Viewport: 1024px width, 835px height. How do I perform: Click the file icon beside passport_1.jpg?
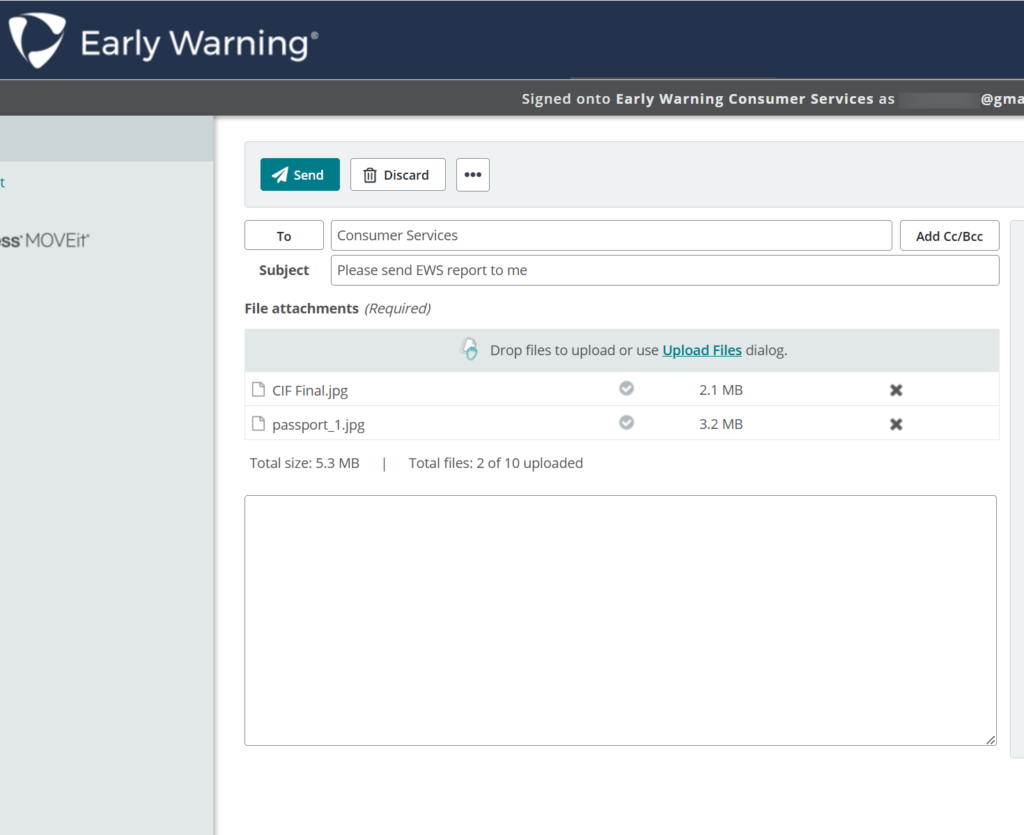click(x=259, y=424)
